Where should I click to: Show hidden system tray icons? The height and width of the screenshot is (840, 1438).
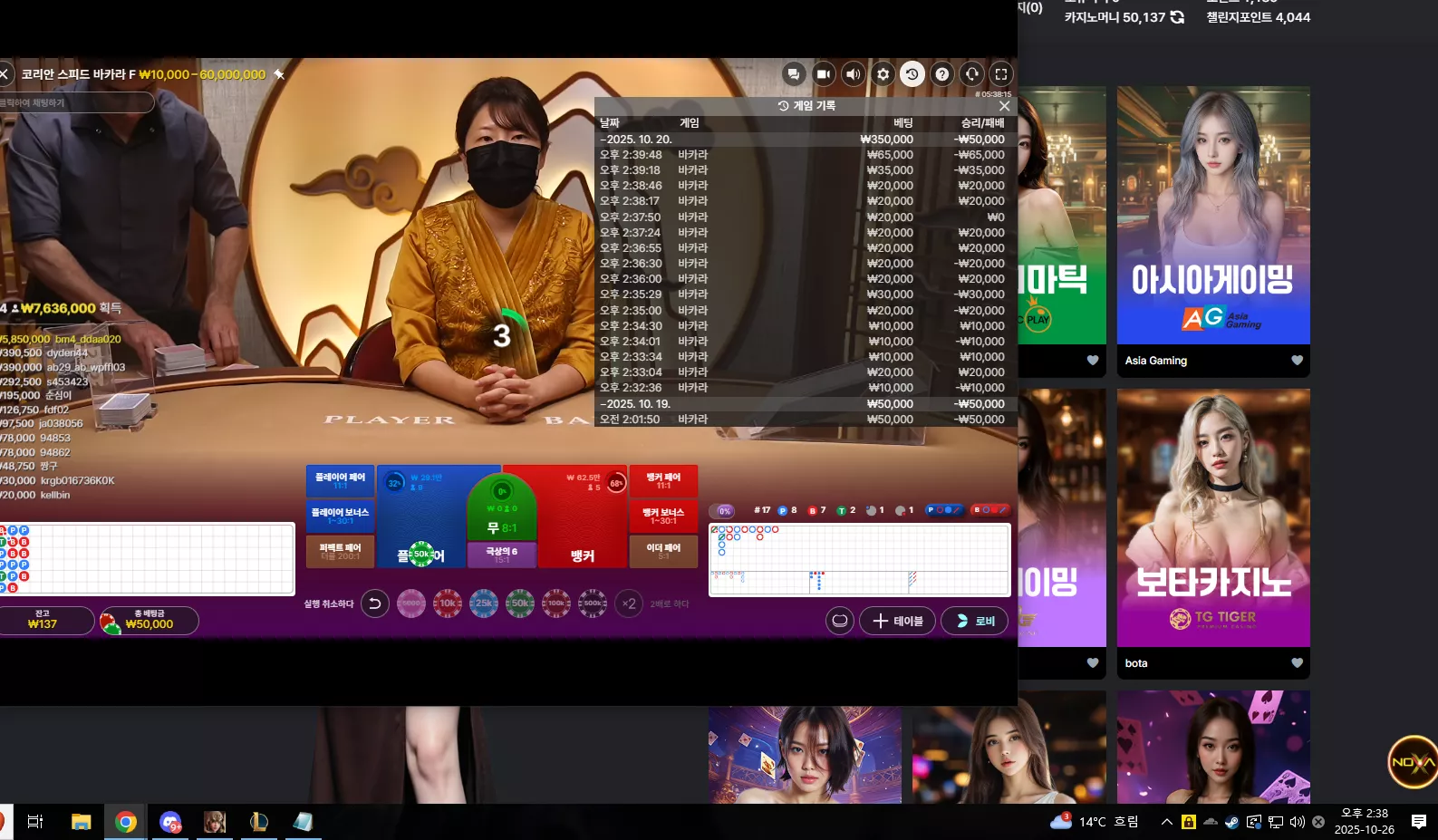1167,822
